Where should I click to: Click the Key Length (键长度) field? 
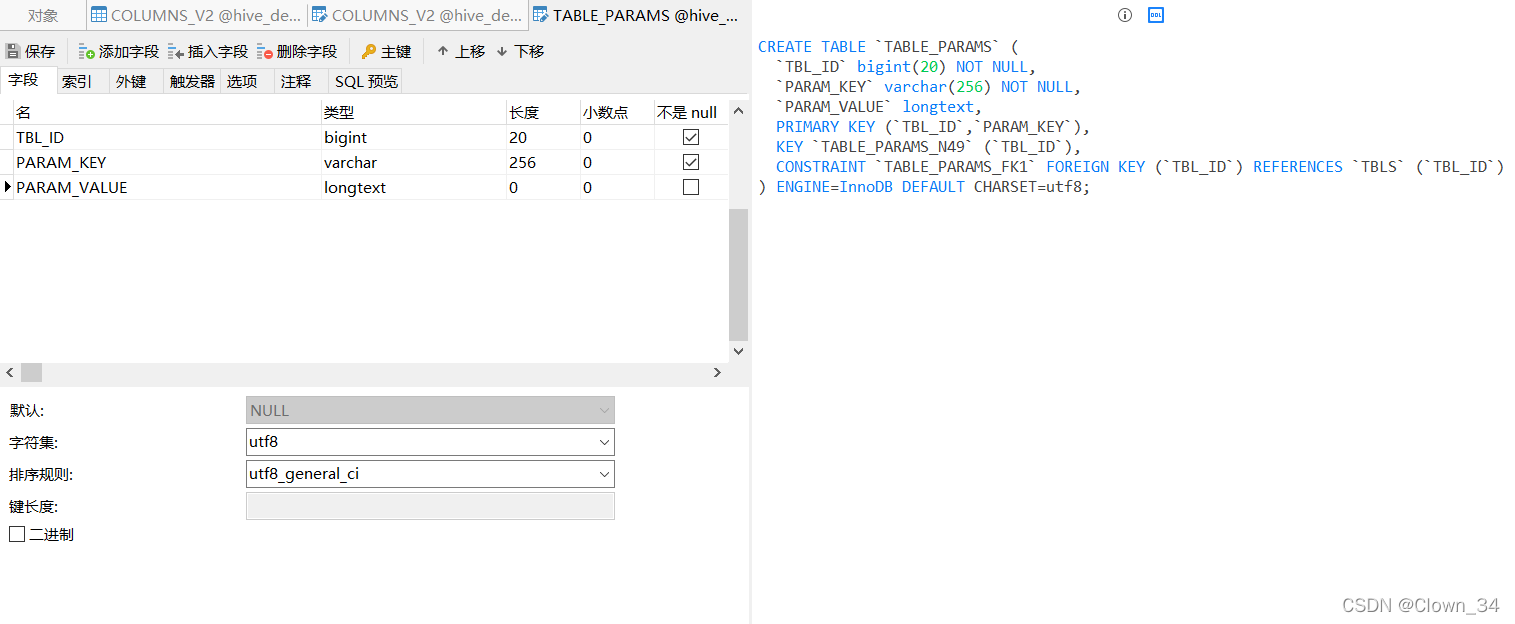(430, 506)
